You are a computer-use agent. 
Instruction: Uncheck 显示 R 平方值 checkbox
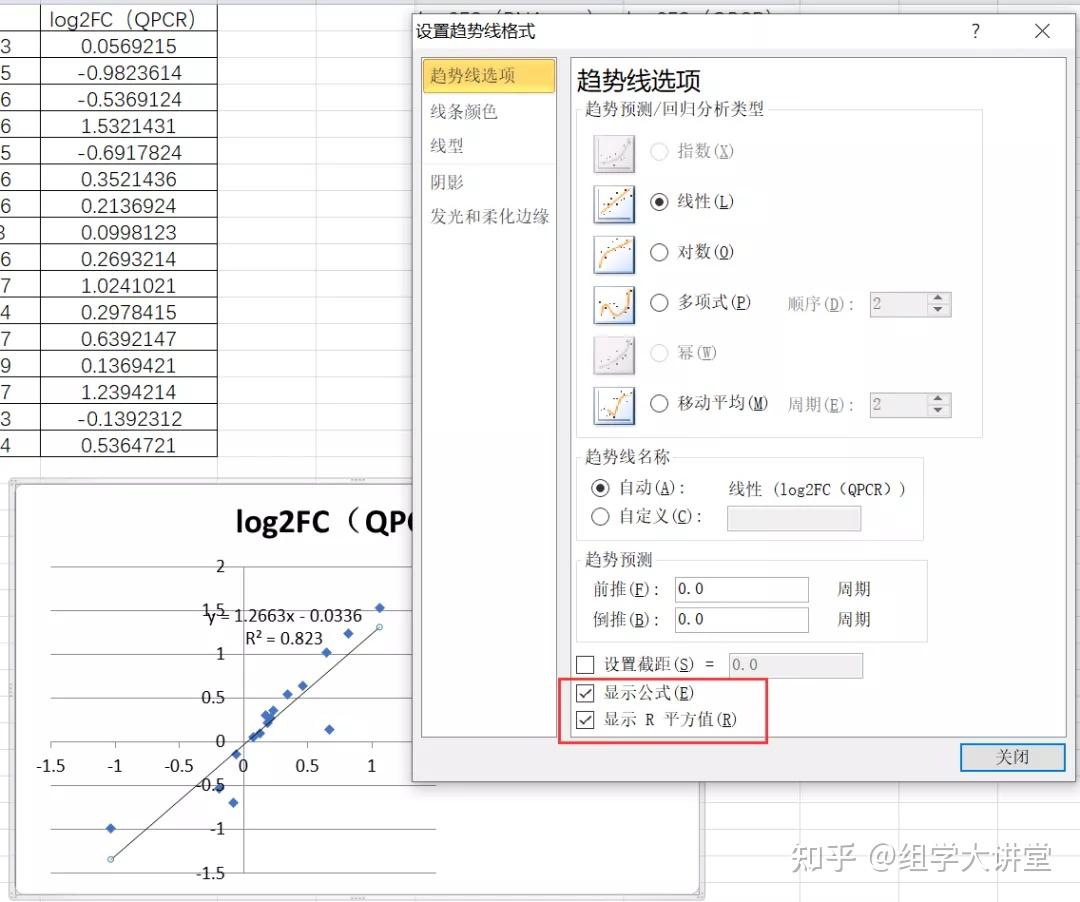point(585,719)
